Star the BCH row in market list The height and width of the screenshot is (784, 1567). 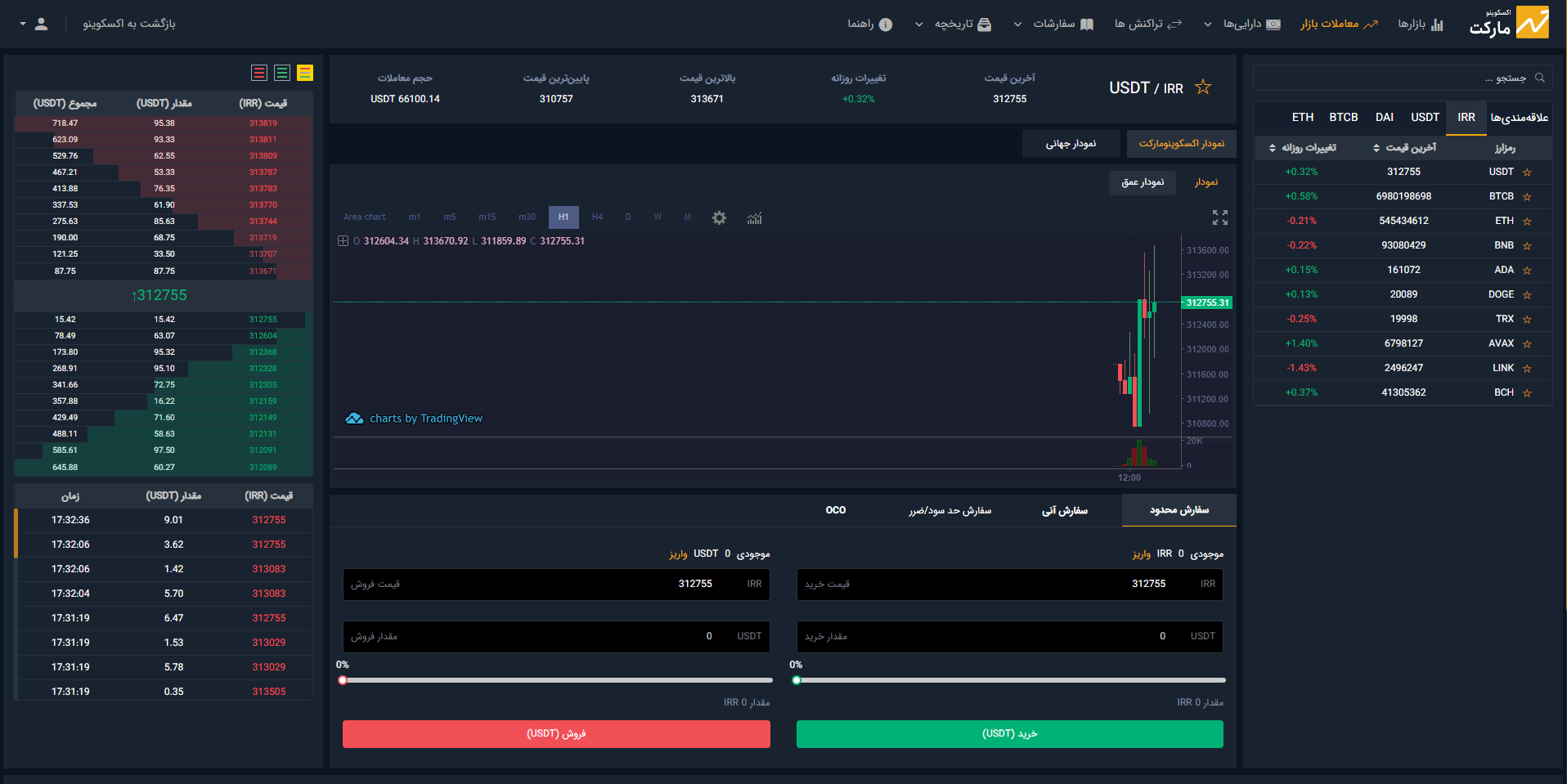click(1527, 393)
